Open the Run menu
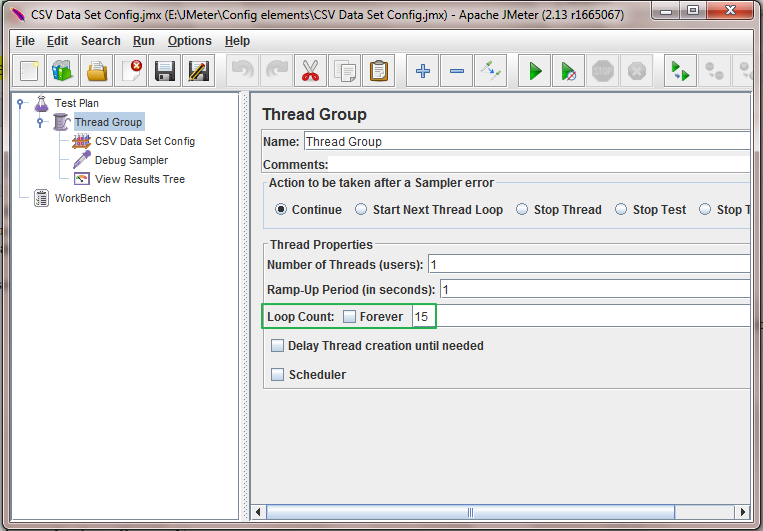Image resolution: width=763 pixels, height=531 pixels. click(144, 41)
